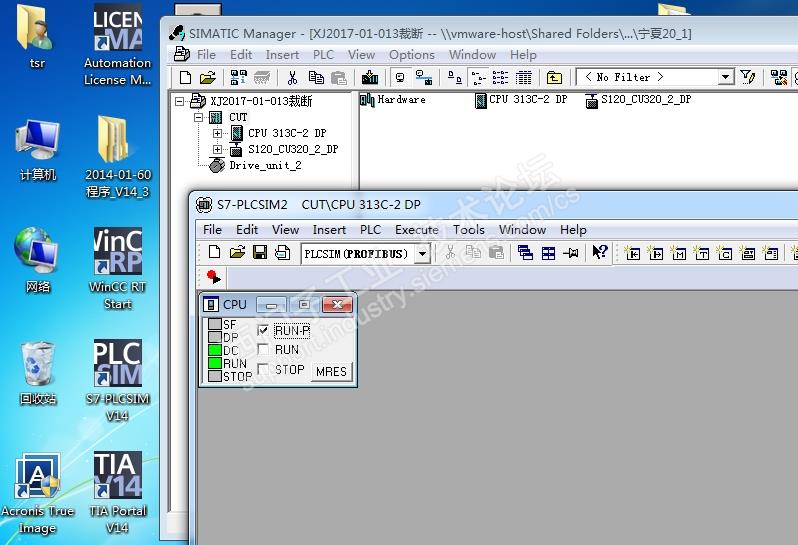Select CPU 313C-2 DP object in right pane
Viewport: 798px width, 545px height.
(521, 99)
